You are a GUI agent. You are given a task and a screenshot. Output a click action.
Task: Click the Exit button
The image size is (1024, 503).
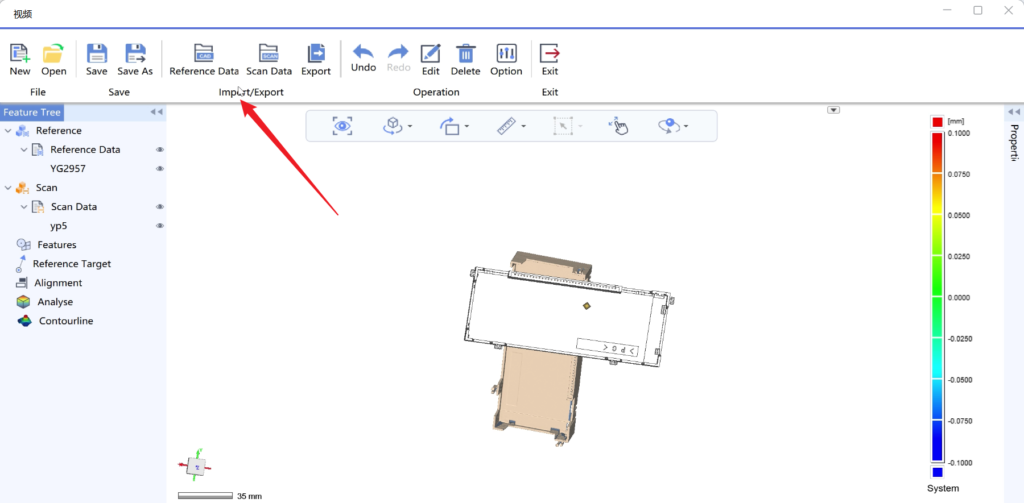click(549, 53)
